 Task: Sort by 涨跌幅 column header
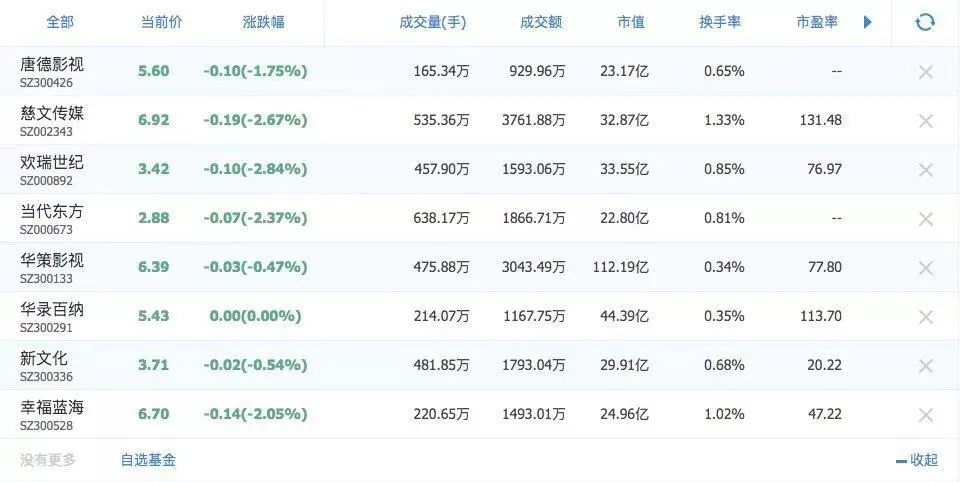263,22
